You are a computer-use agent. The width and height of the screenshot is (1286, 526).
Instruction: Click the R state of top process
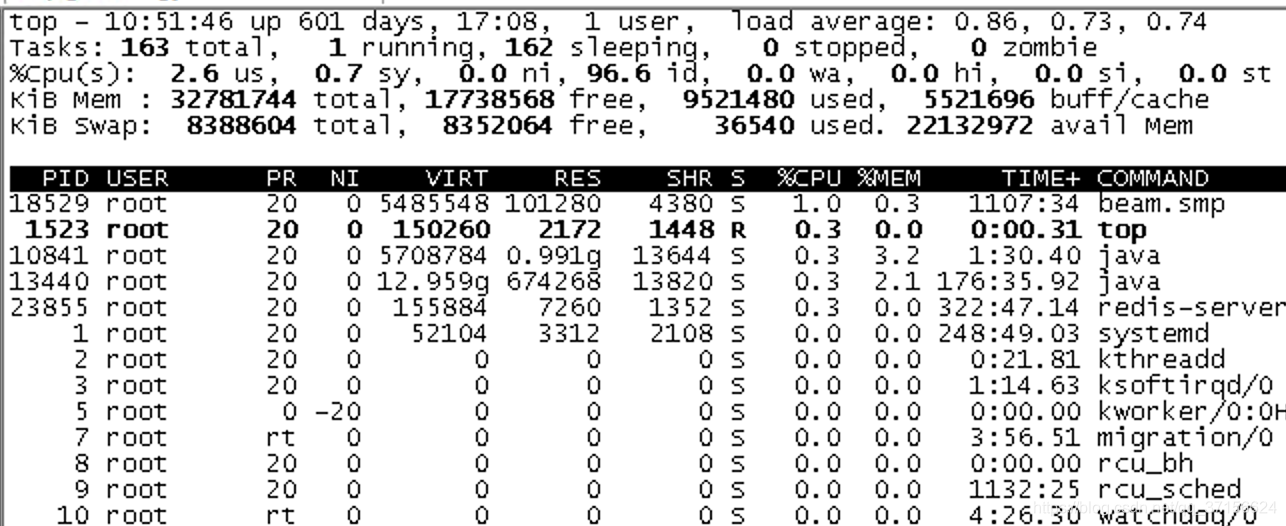click(x=738, y=230)
